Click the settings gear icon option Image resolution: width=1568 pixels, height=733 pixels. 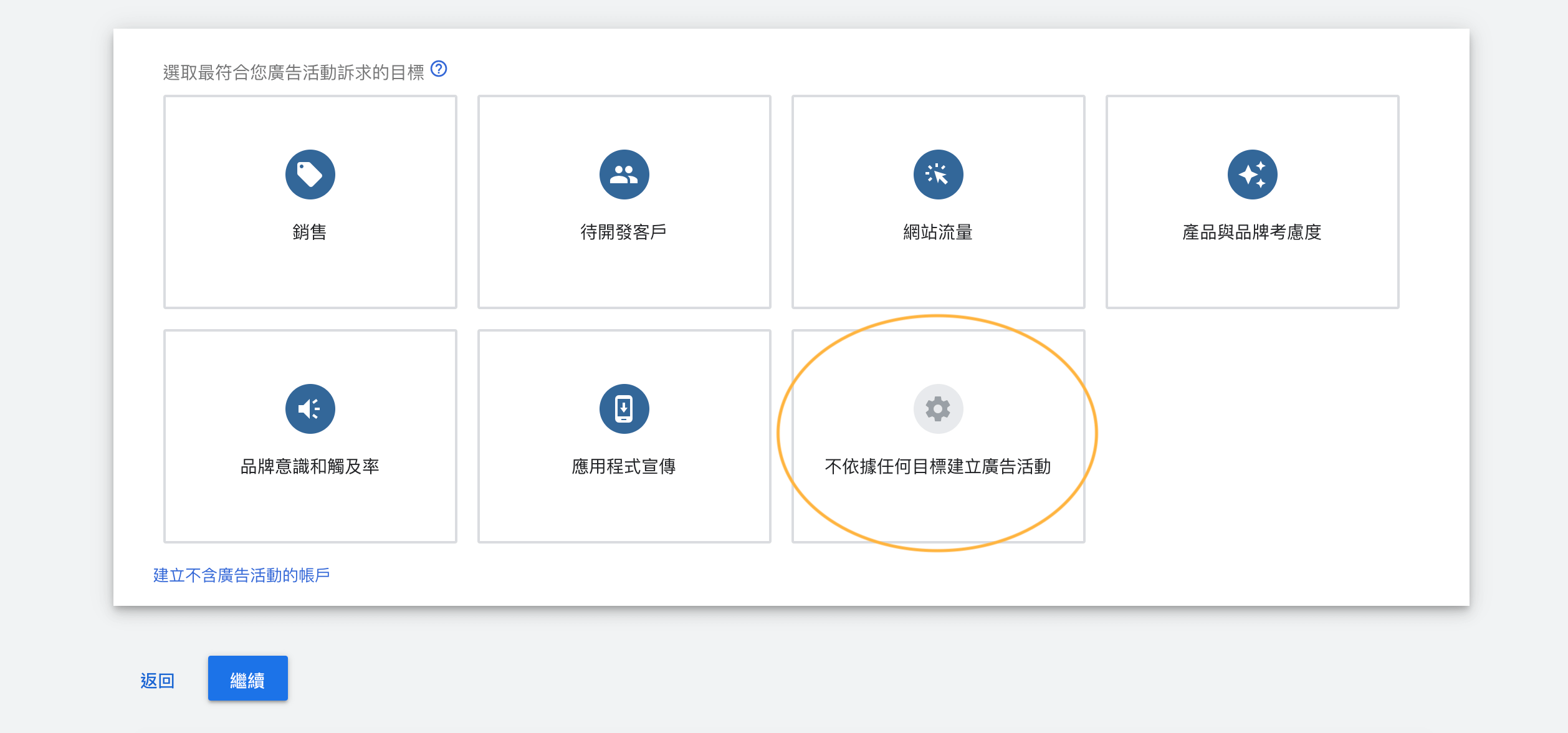[937, 408]
